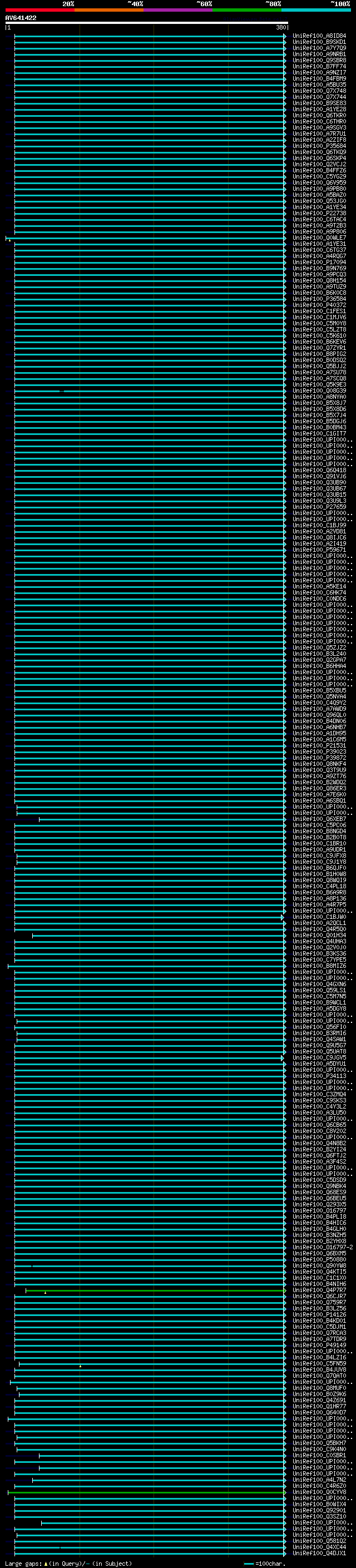356x1568 pixels.
Task: Click label UniRef100_B0WIX4
Action: tap(319, 1505)
